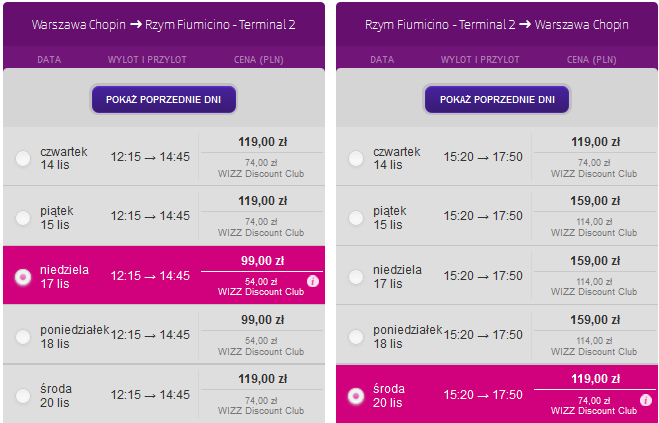Click the selected outbound niedziela radio button
Viewport: 659px width, 423px height.
(x=23, y=277)
